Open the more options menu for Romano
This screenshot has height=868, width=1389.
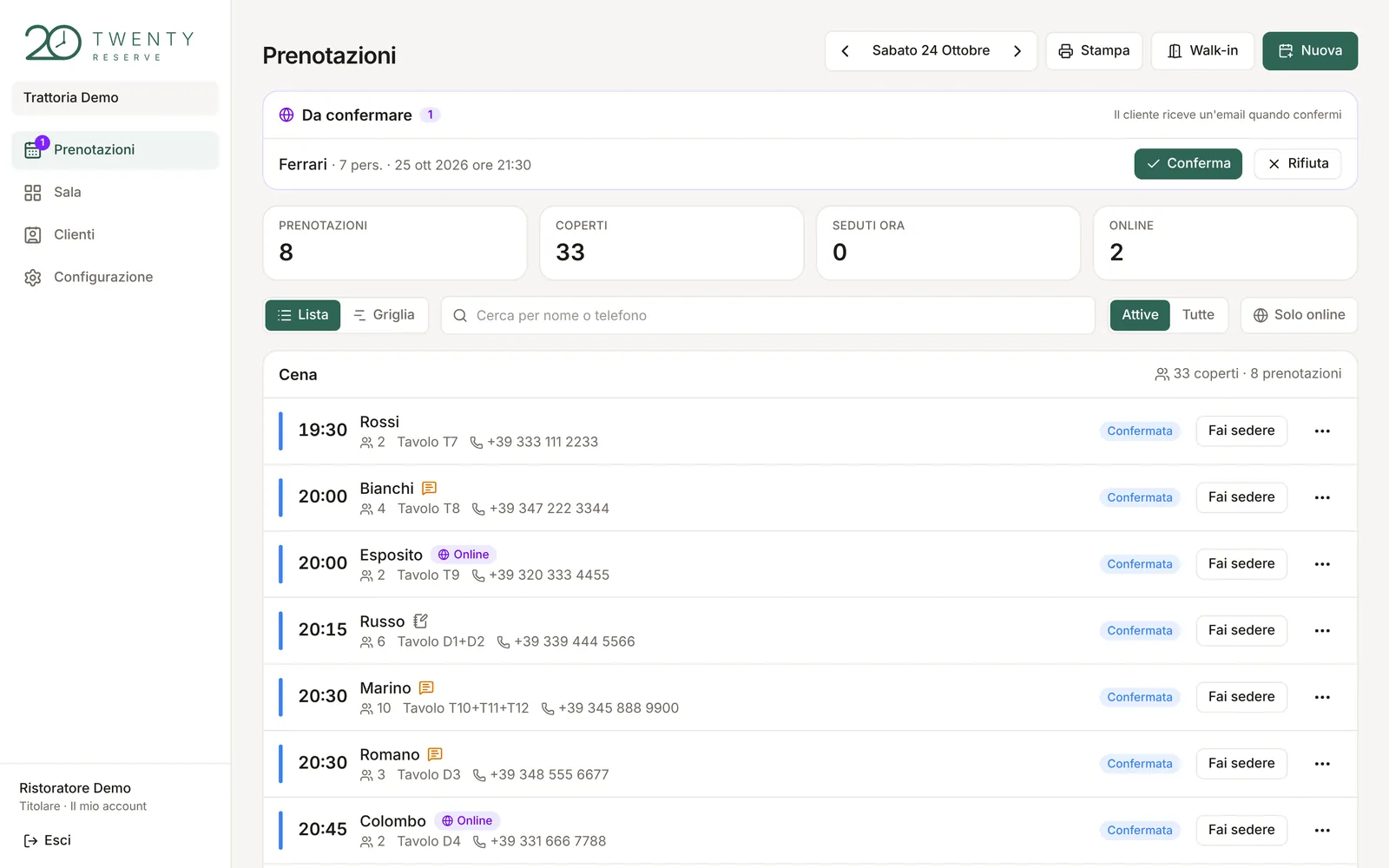(x=1322, y=764)
